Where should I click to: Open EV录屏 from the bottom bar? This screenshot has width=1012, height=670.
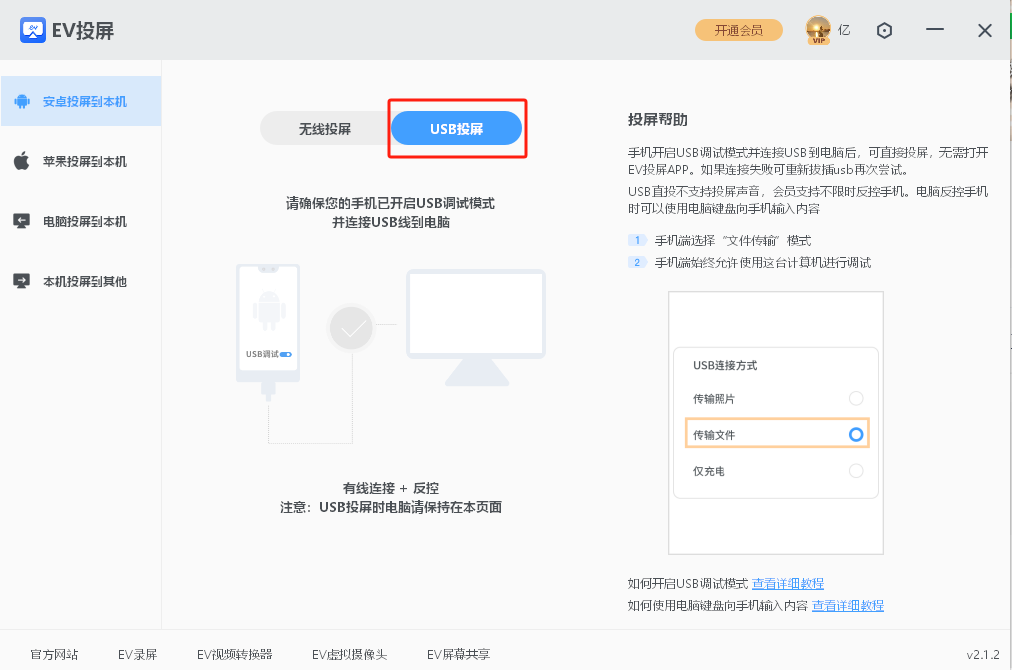point(137,653)
